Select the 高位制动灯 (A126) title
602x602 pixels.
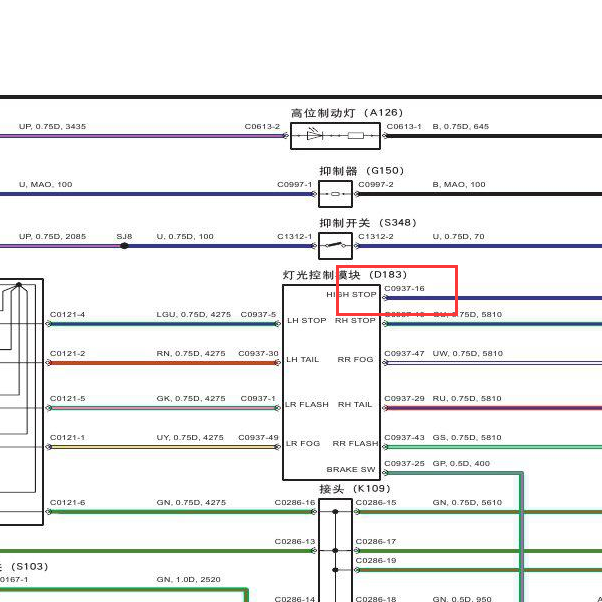click(347, 113)
